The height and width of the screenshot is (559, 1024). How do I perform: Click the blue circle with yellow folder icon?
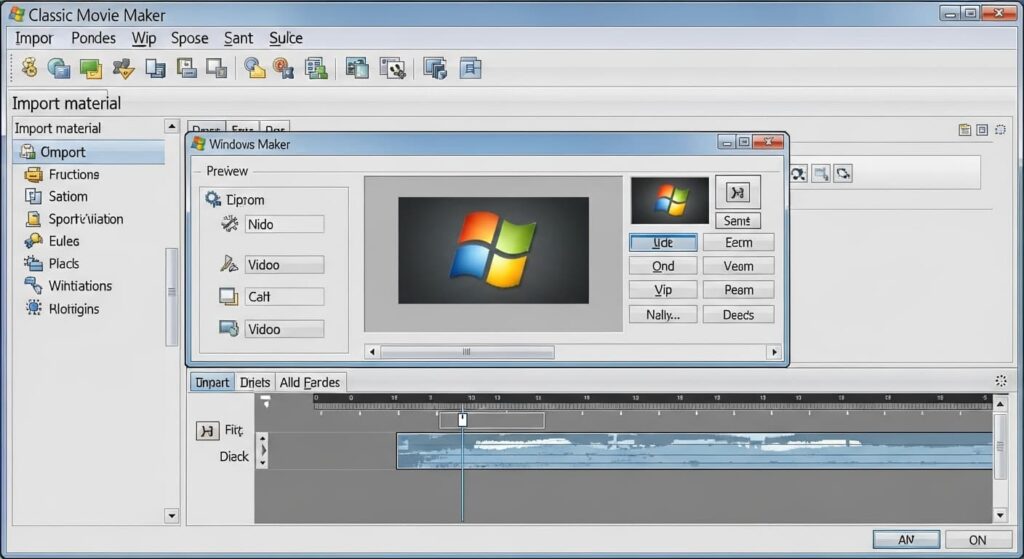click(x=254, y=68)
